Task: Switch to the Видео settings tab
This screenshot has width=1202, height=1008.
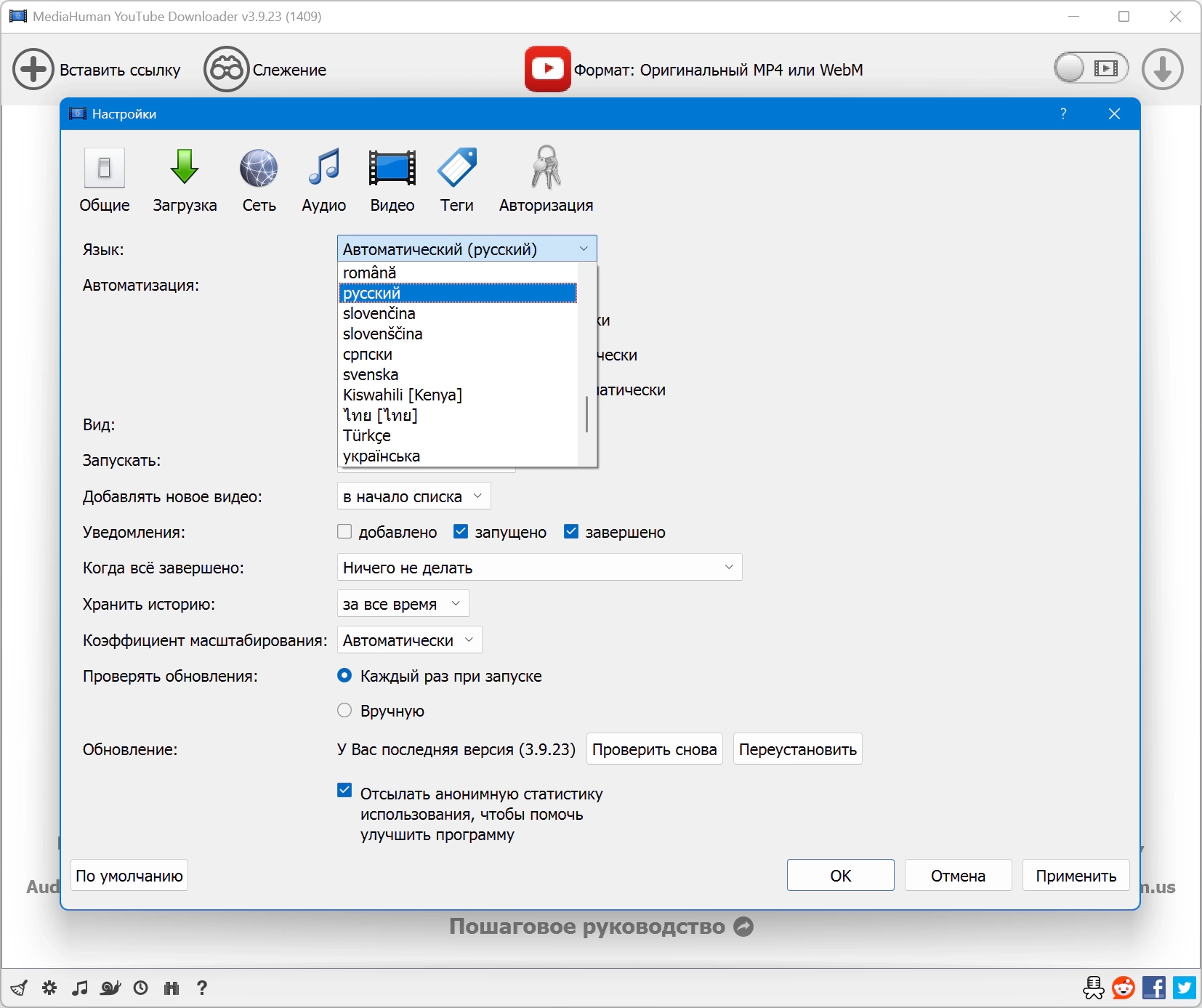Action: tap(392, 180)
